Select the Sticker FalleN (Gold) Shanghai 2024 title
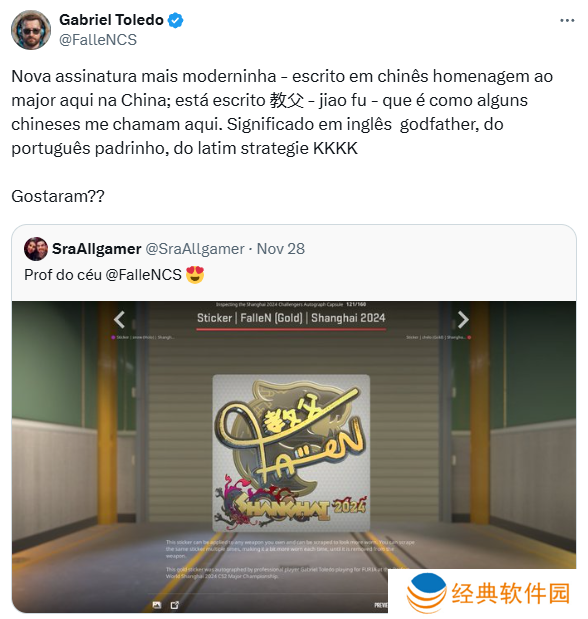The width and height of the screenshot is (588, 619). [291, 318]
